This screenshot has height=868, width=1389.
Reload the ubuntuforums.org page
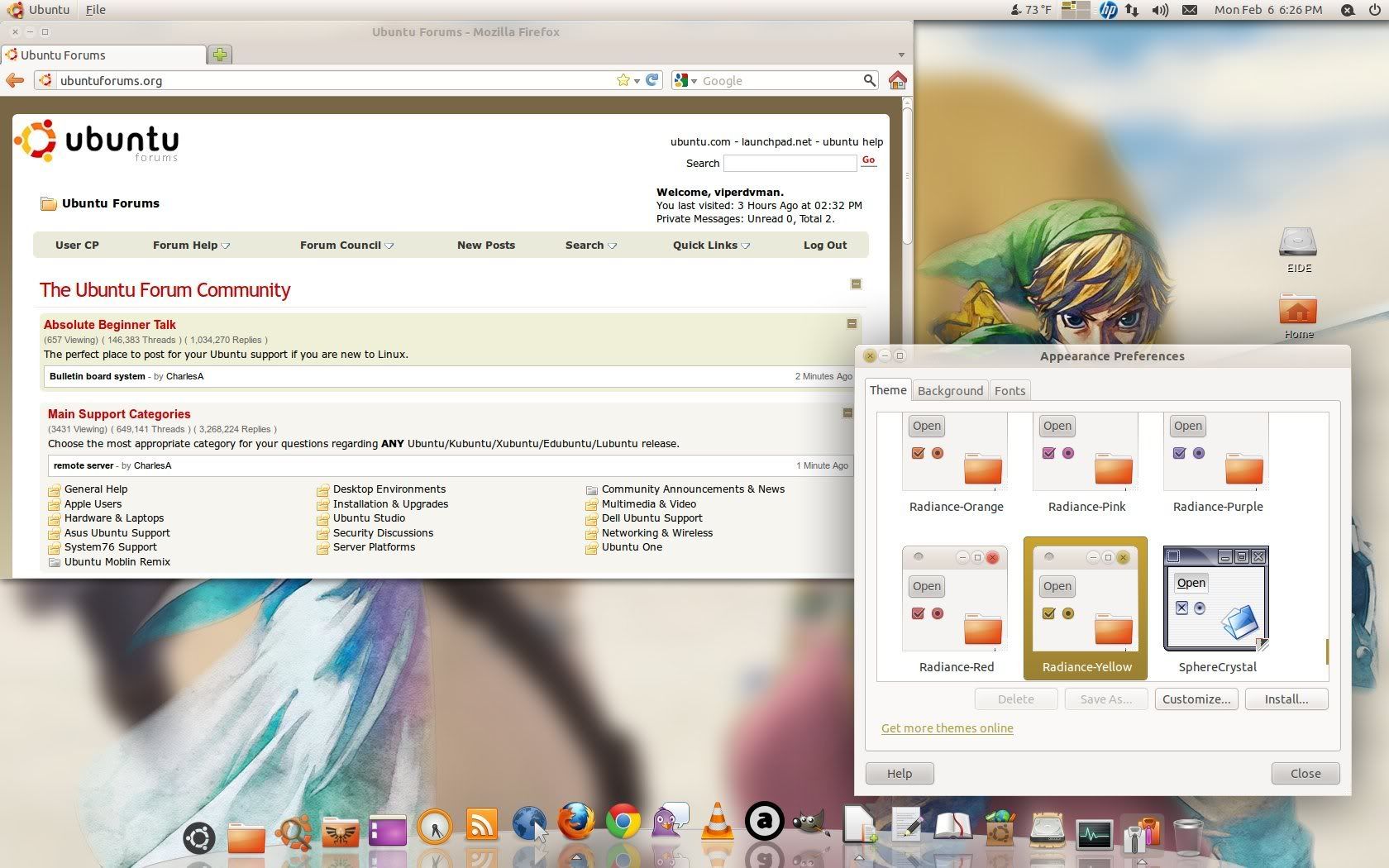(652, 80)
